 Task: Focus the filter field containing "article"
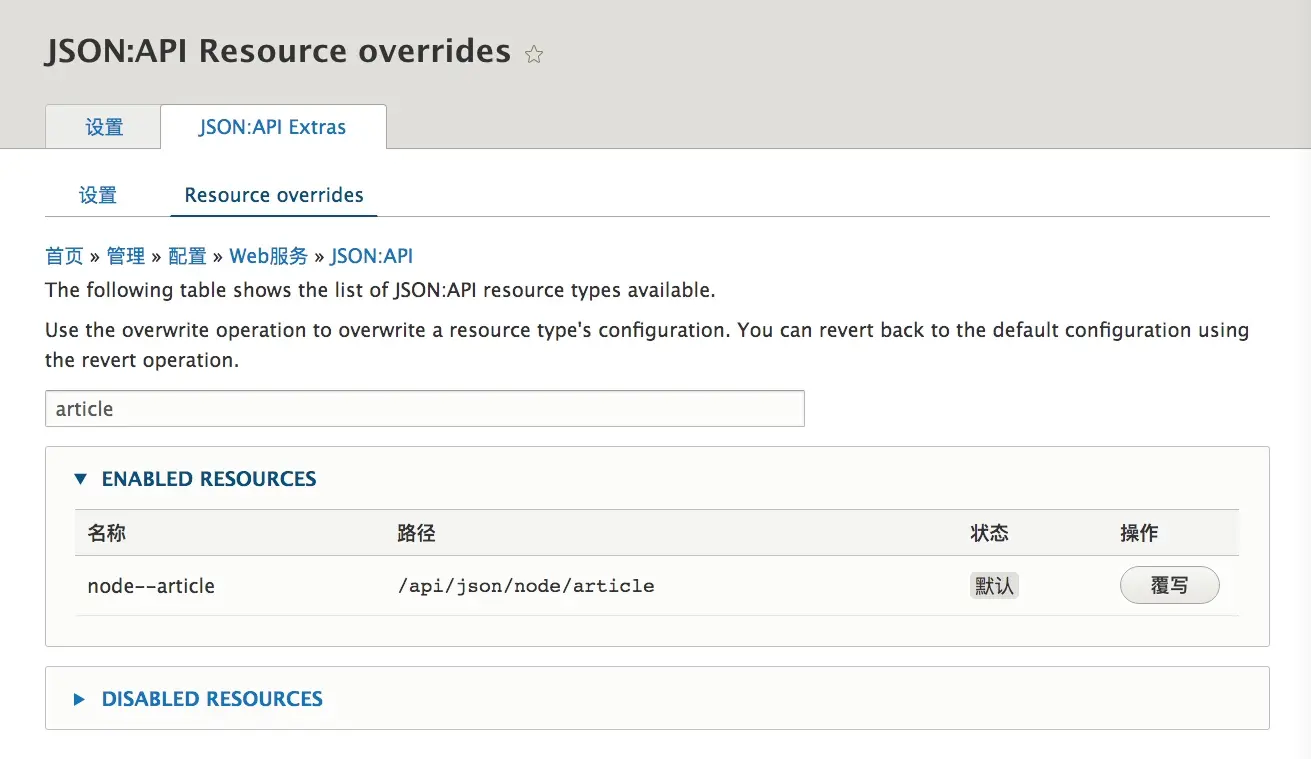pyautogui.click(x=424, y=409)
